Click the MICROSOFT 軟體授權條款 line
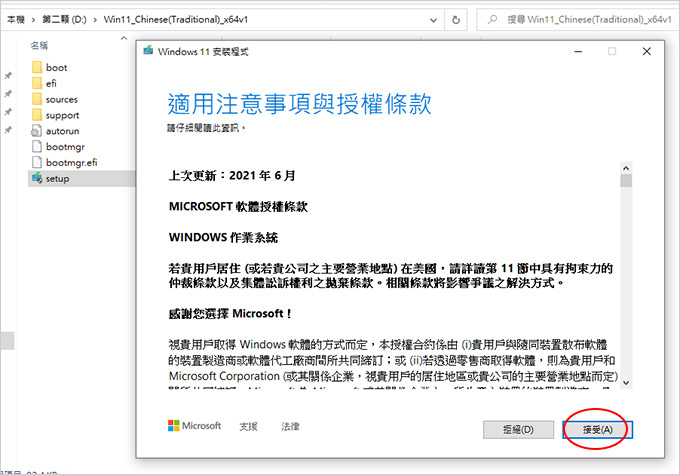Screen dimensions: 680x475 pyautogui.click(x=238, y=206)
